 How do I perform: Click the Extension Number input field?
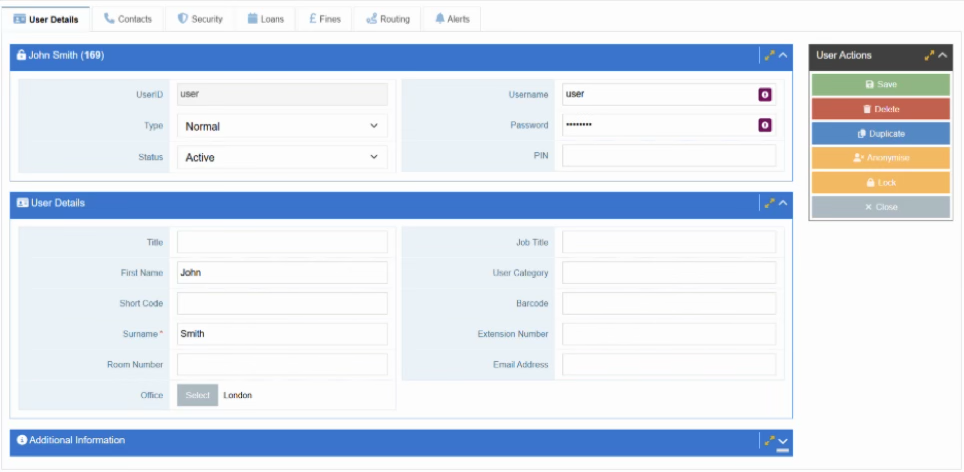(669, 334)
